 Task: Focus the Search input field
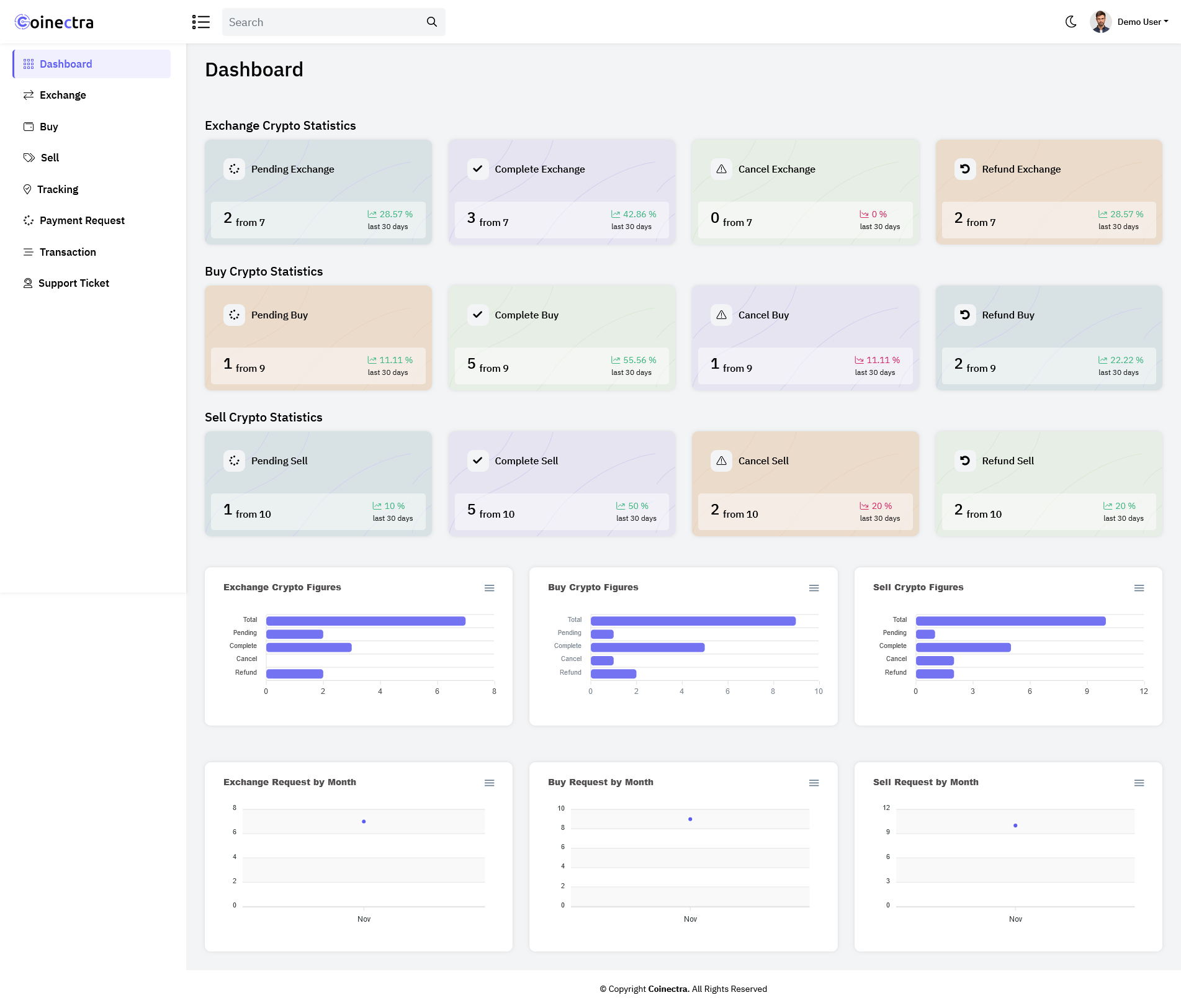323,22
